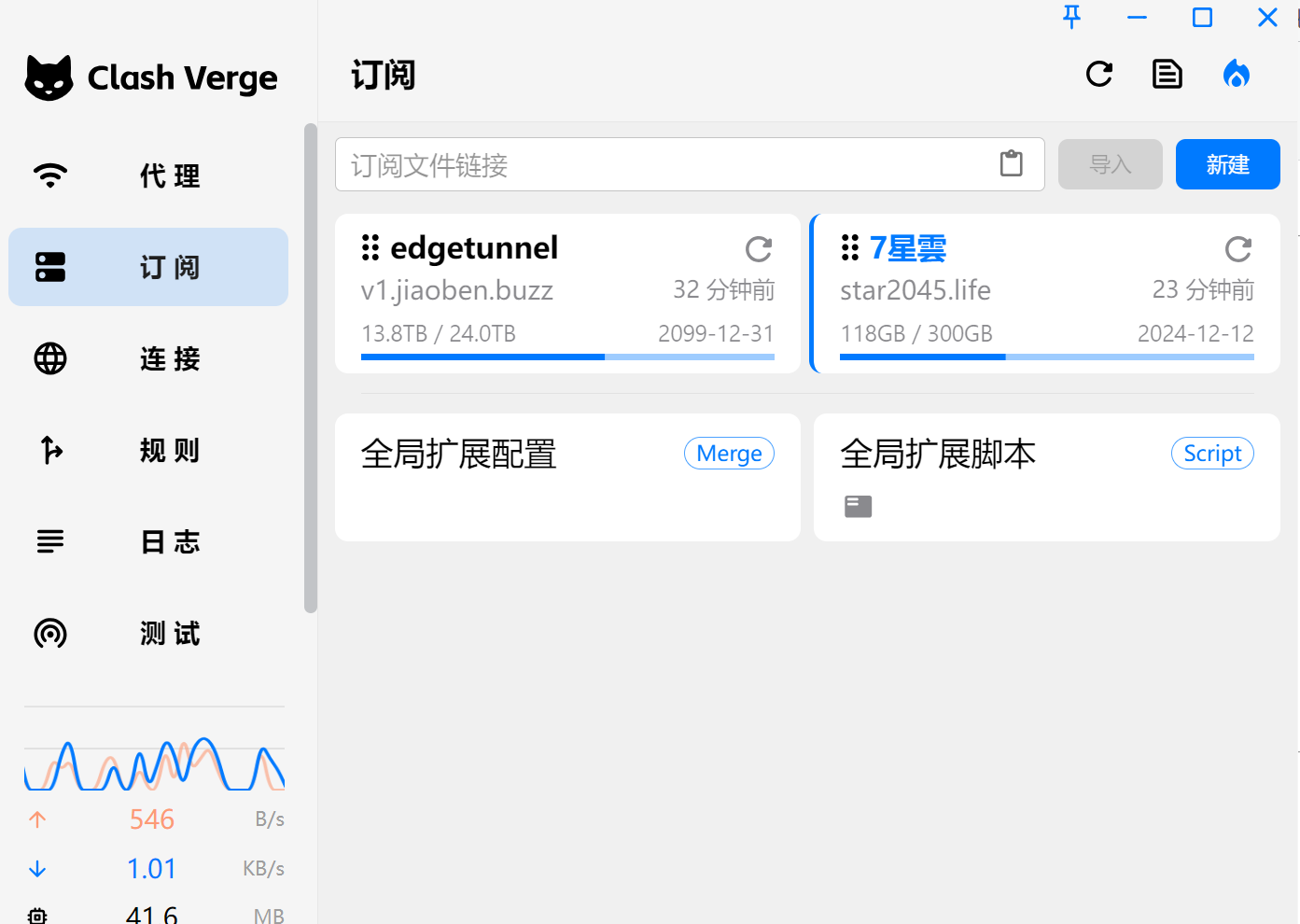This screenshot has width=1300, height=924.
Task: Paste from clipboard using the clipboard icon
Action: [x=1012, y=163]
